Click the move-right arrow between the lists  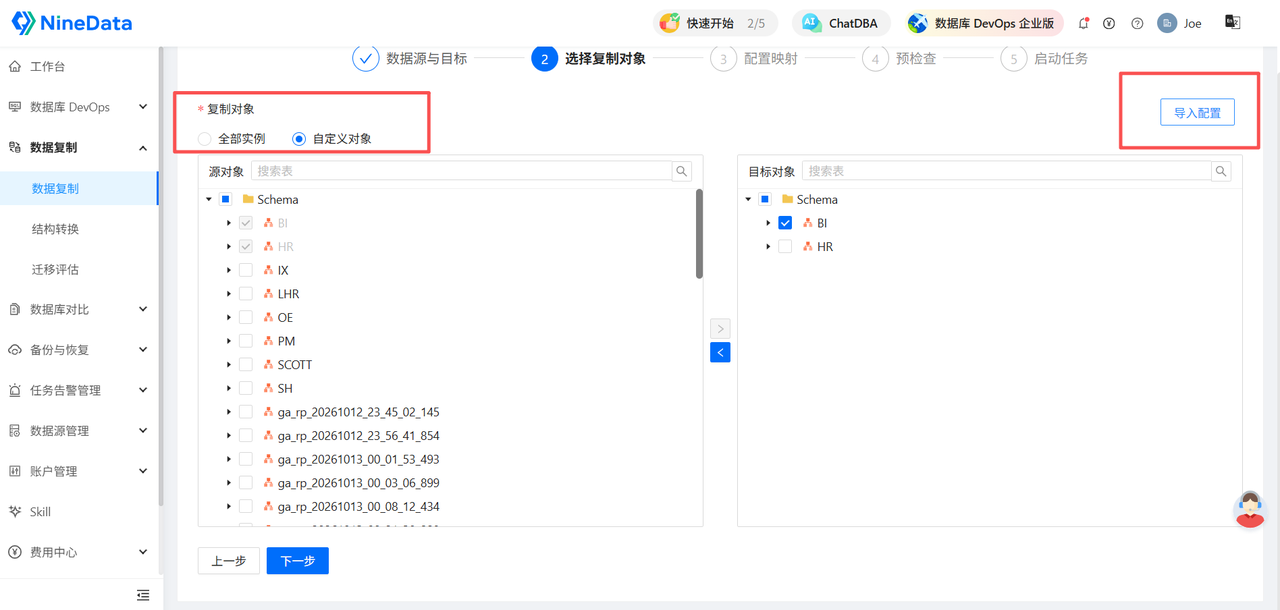pos(720,328)
